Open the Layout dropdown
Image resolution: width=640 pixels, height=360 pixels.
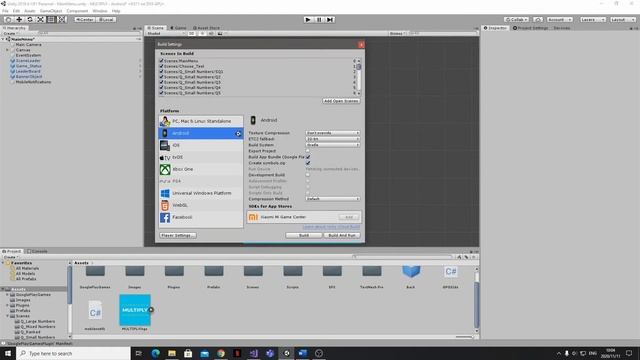click(x=622, y=20)
